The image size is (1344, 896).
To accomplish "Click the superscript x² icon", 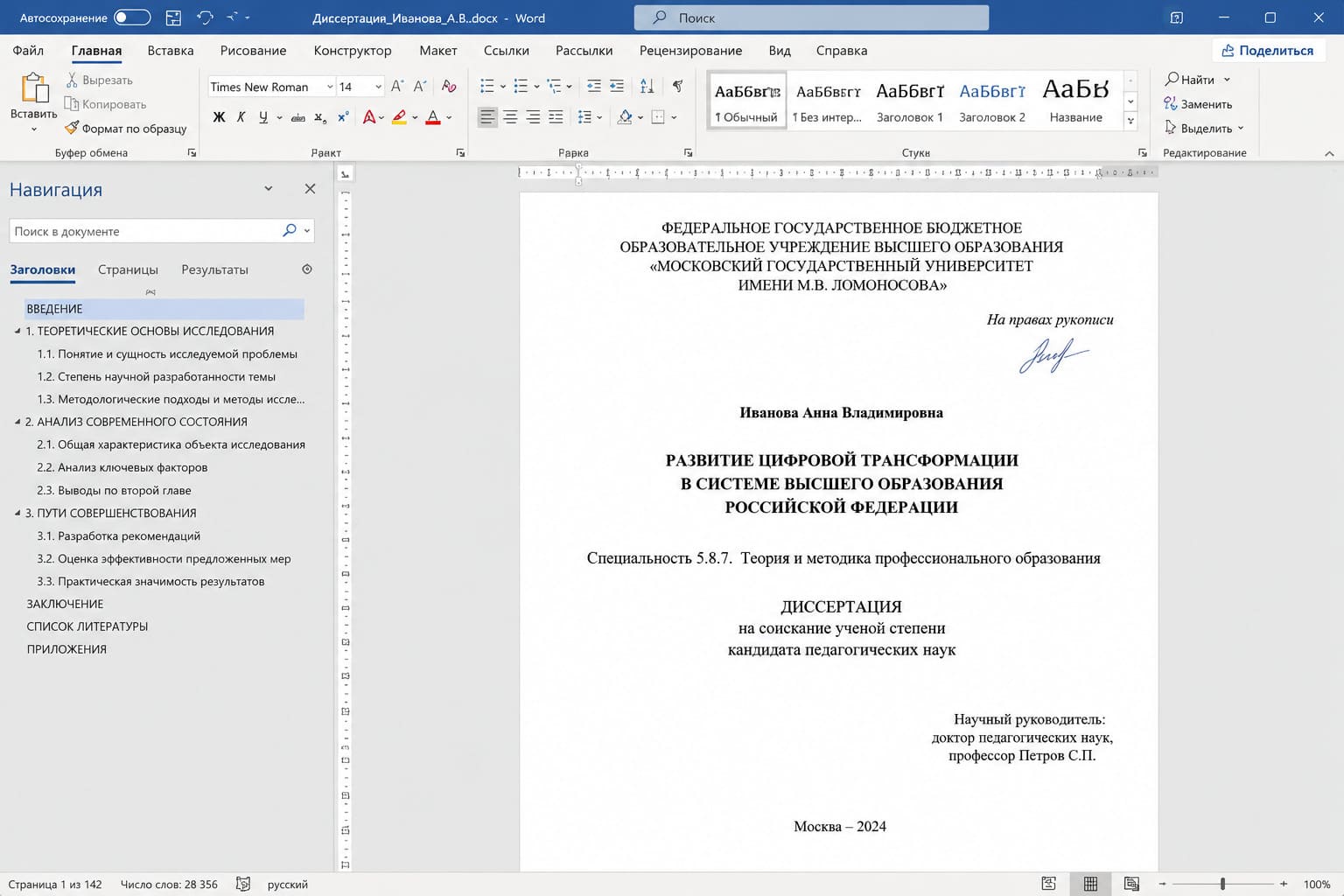I will 343,117.
